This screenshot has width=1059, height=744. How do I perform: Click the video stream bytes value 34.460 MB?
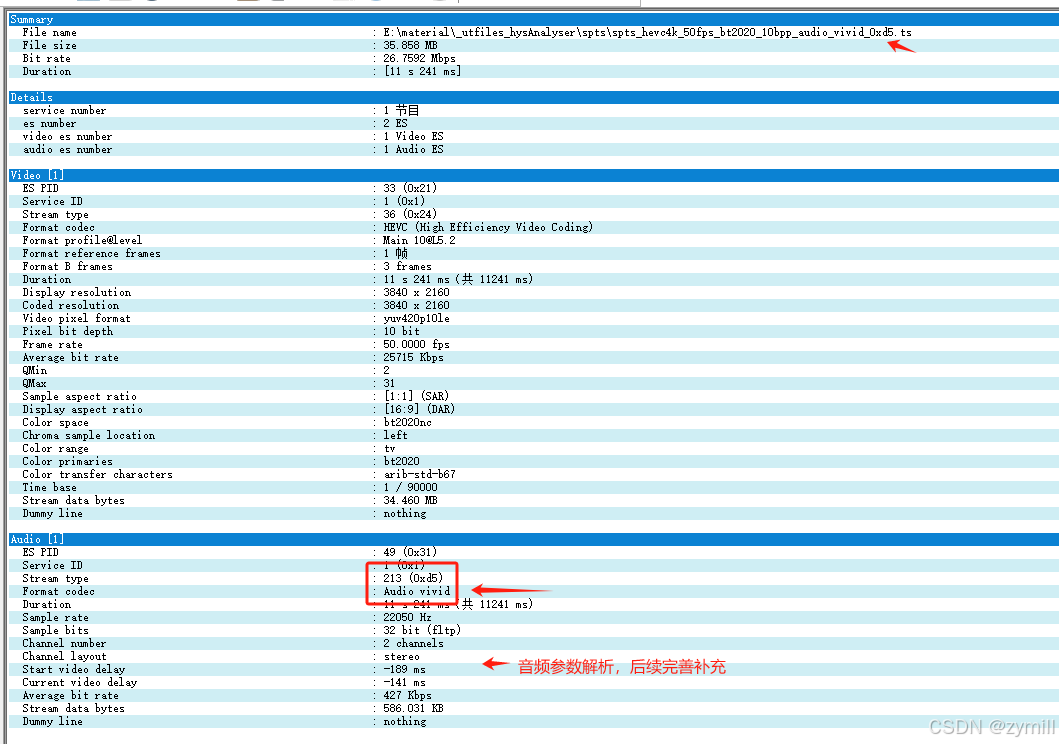(410, 500)
